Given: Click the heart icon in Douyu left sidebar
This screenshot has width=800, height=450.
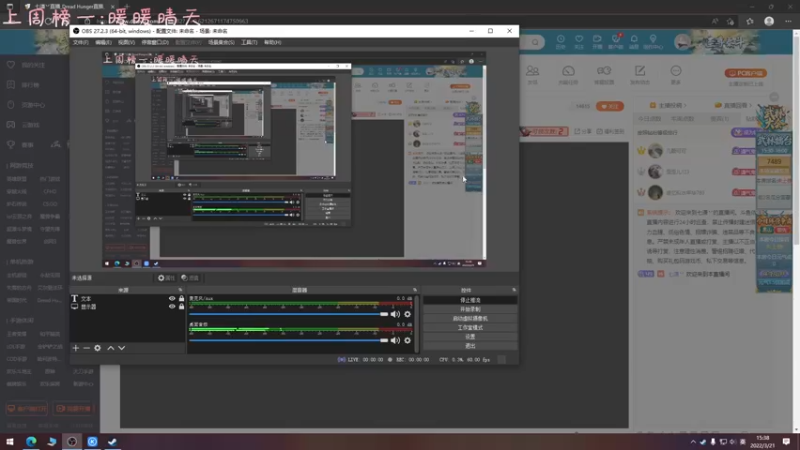Looking at the screenshot, I should click(11, 65).
